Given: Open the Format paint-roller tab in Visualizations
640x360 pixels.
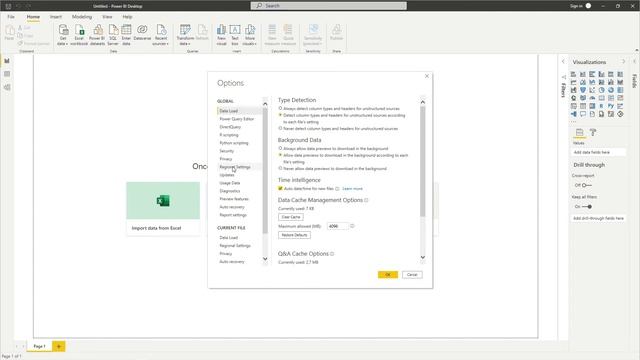Looking at the screenshot, I should pyautogui.click(x=593, y=132).
